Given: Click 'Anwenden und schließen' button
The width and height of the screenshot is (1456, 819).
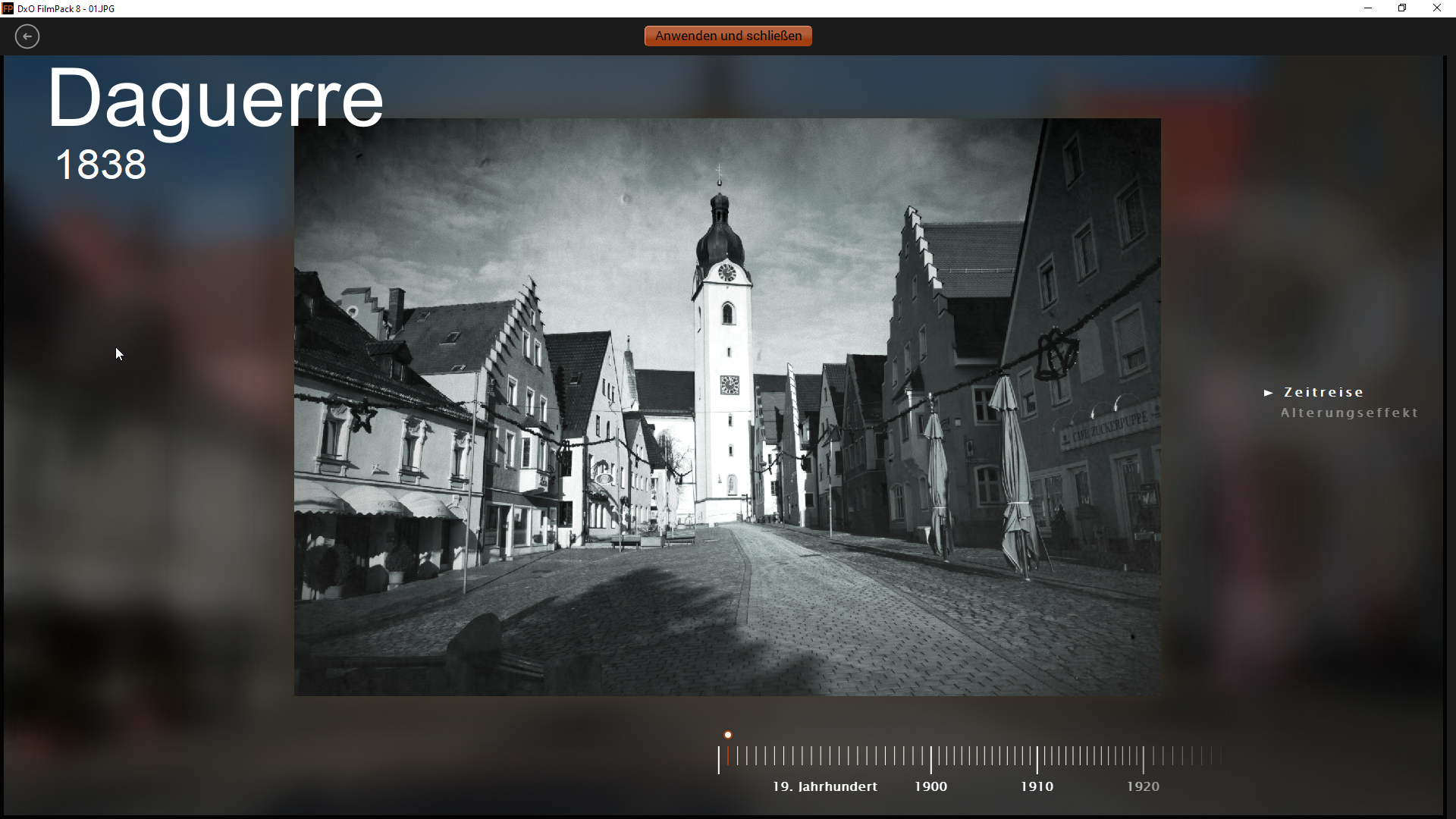Looking at the screenshot, I should pyautogui.click(x=728, y=36).
